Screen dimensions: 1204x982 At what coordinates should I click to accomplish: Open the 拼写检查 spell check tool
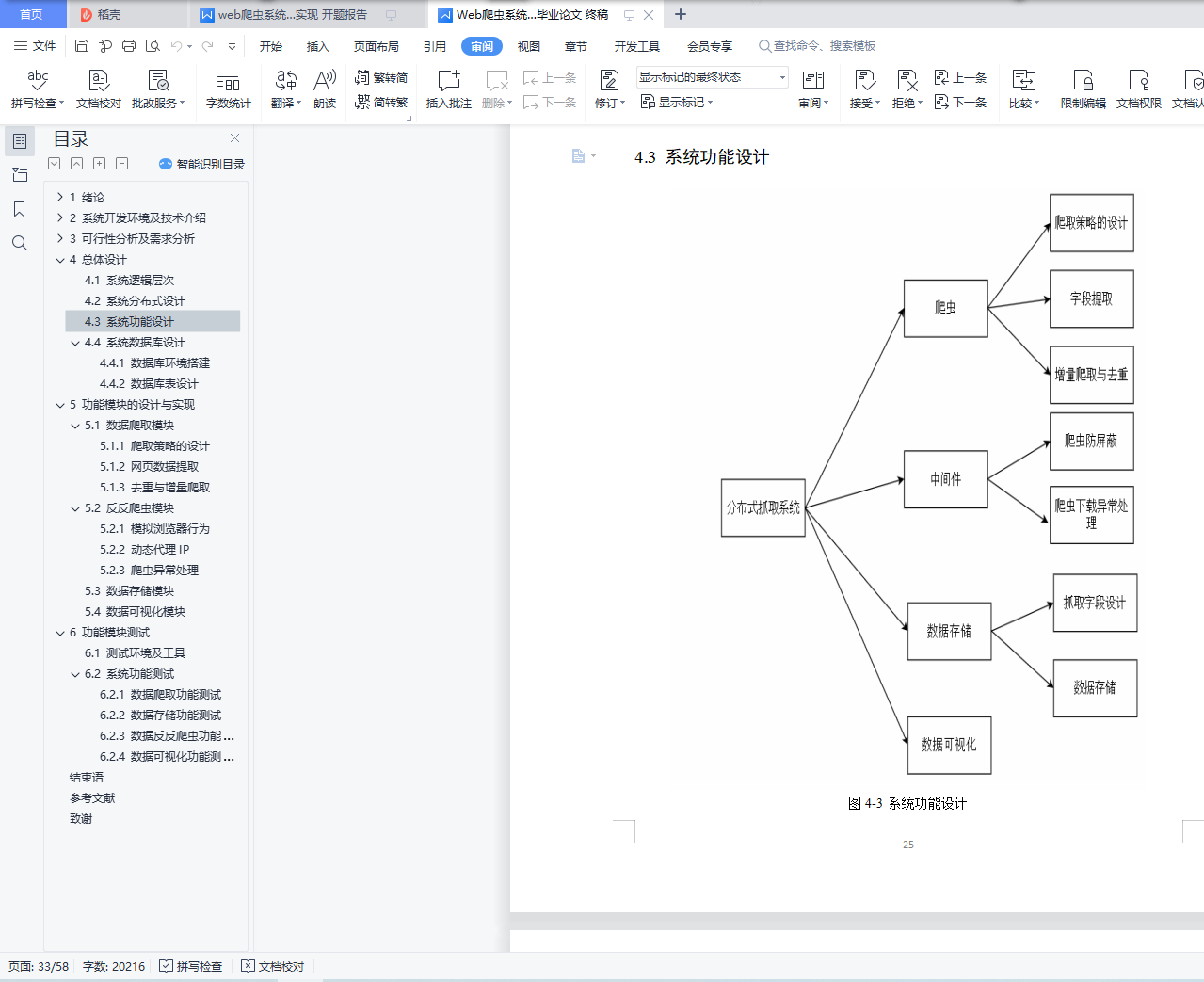tap(38, 90)
